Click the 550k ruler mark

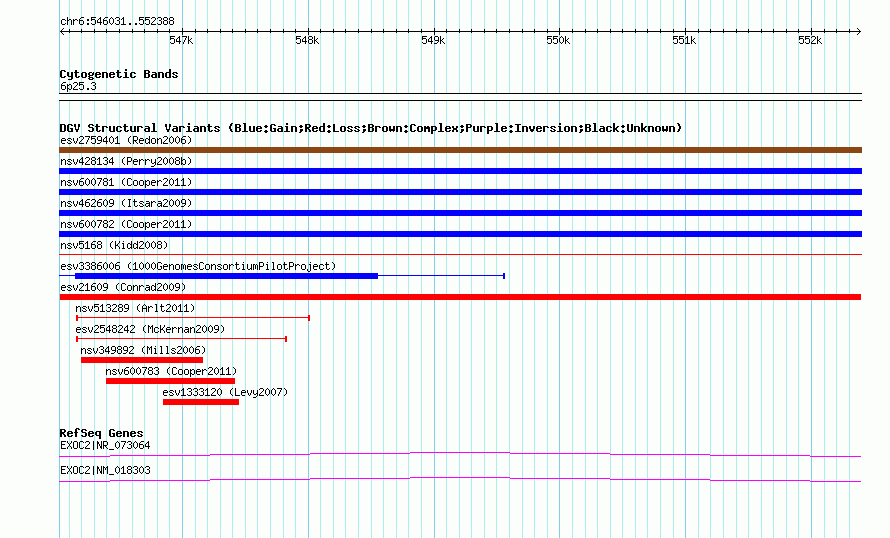point(558,40)
